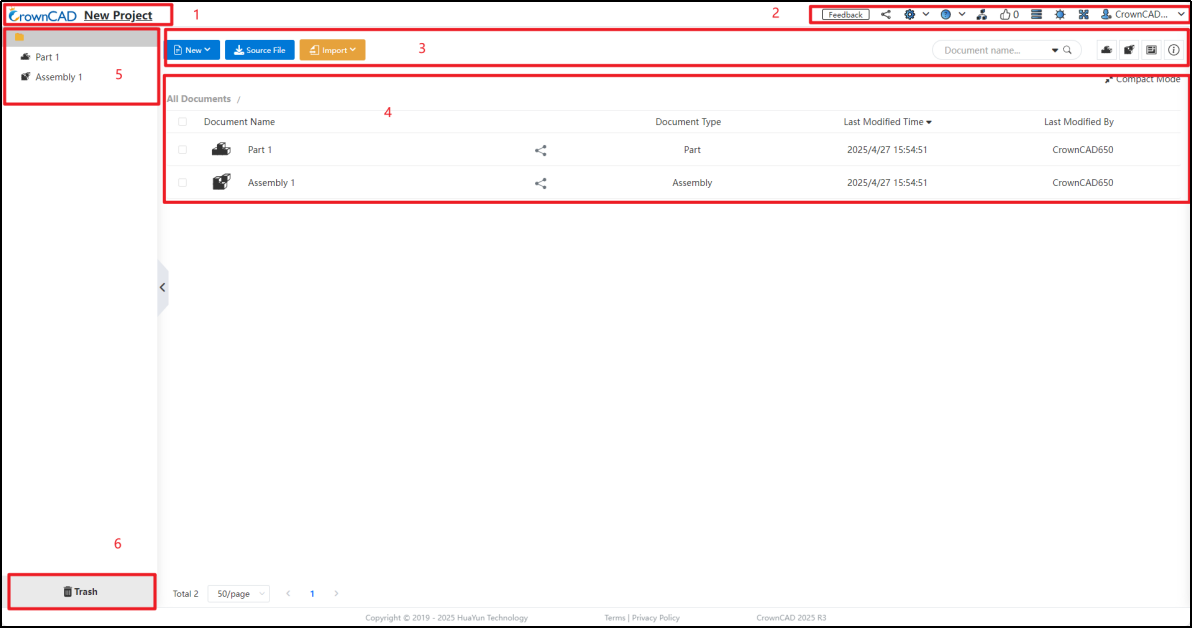Click the four-square command icon in the top bar
The height and width of the screenshot is (630, 1193).
click(x=1083, y=14)
